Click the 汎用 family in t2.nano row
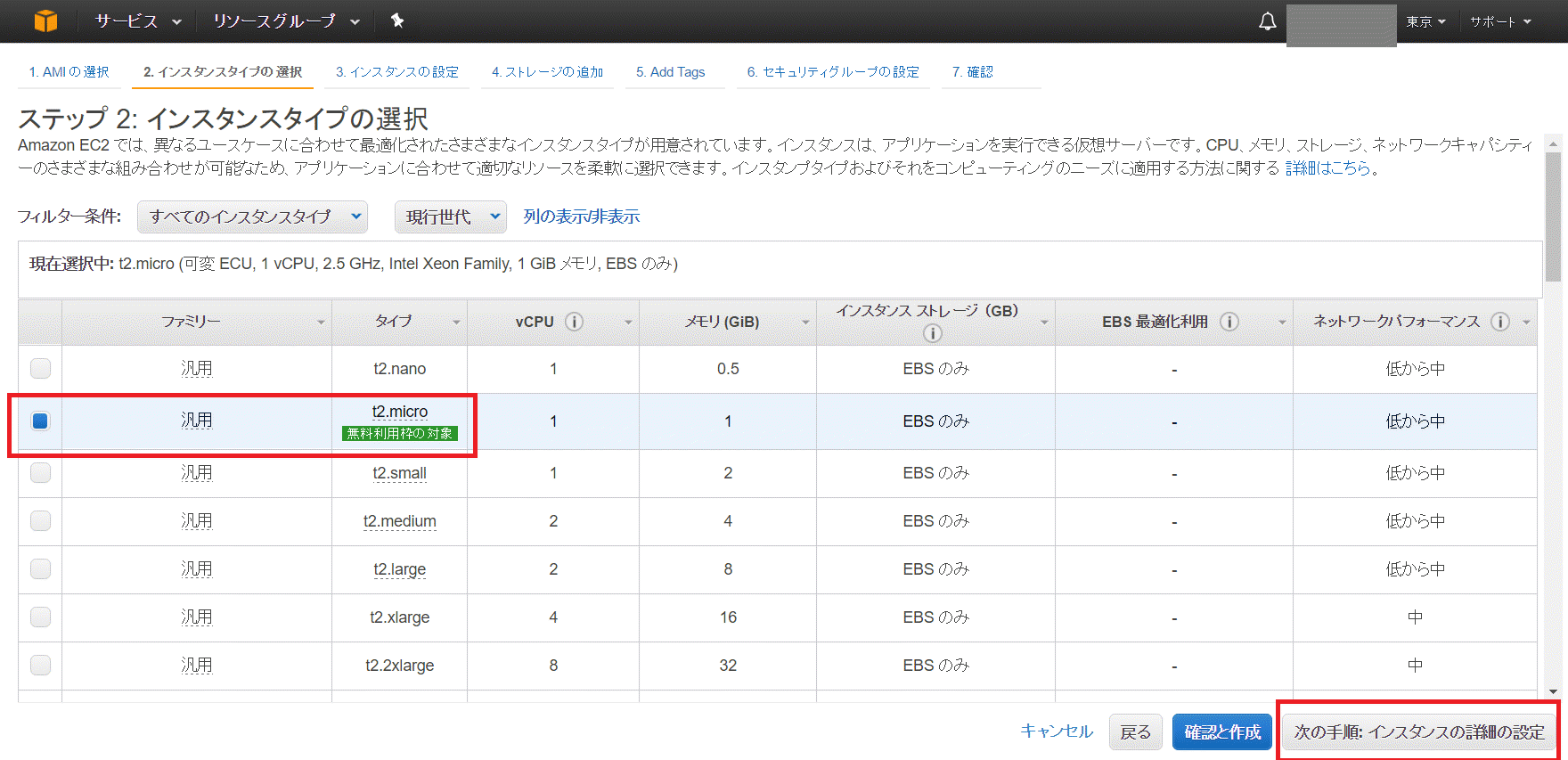The width and height of the screenshot is (1568, 760). coord(197,368)
